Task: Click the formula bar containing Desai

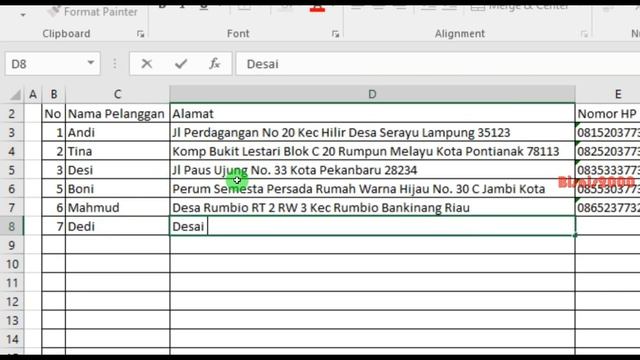Action: [x=438, y=64]
